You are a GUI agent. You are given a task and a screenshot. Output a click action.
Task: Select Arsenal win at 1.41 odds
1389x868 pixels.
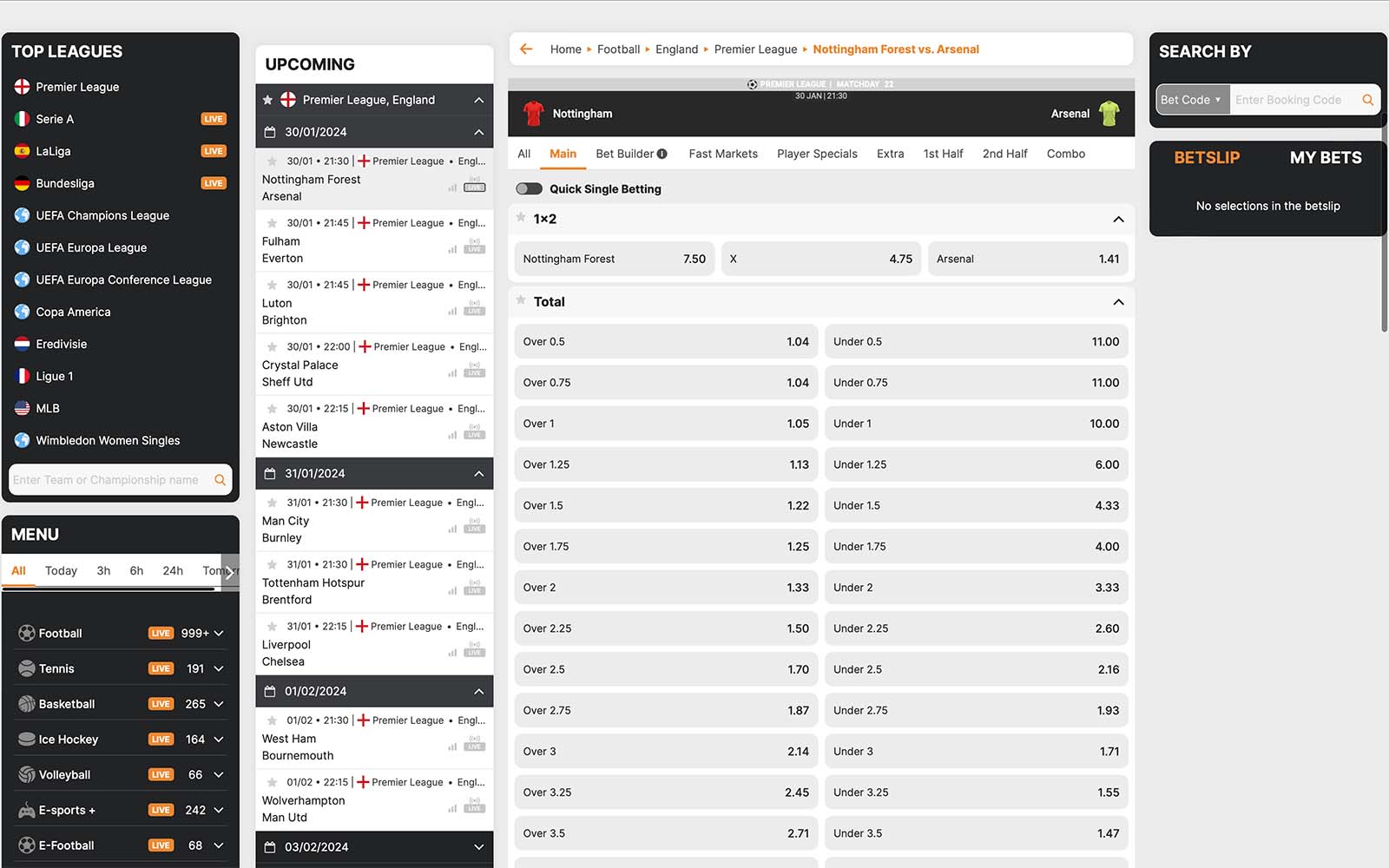1027,259
